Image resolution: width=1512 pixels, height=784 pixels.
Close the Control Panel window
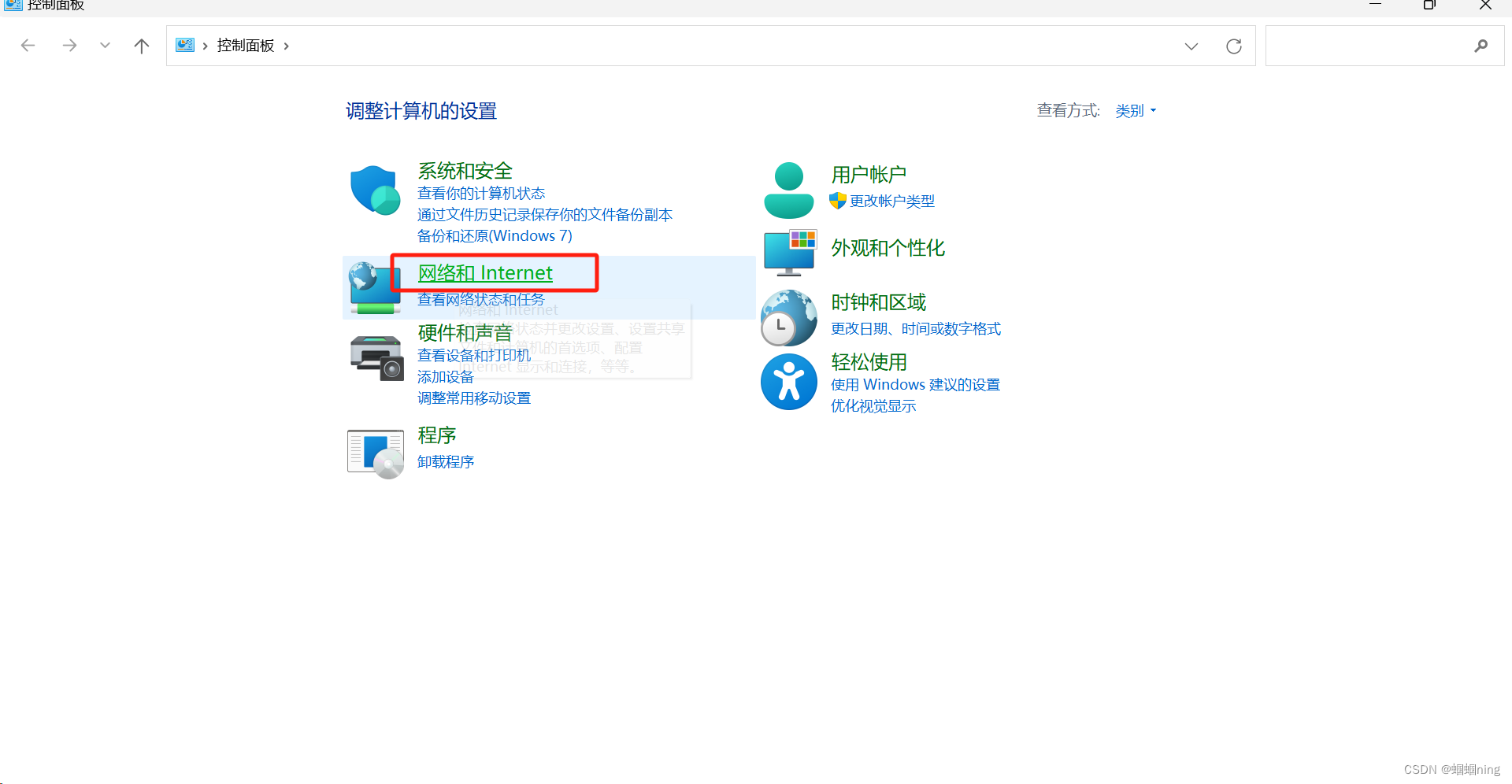(1485, 5)
